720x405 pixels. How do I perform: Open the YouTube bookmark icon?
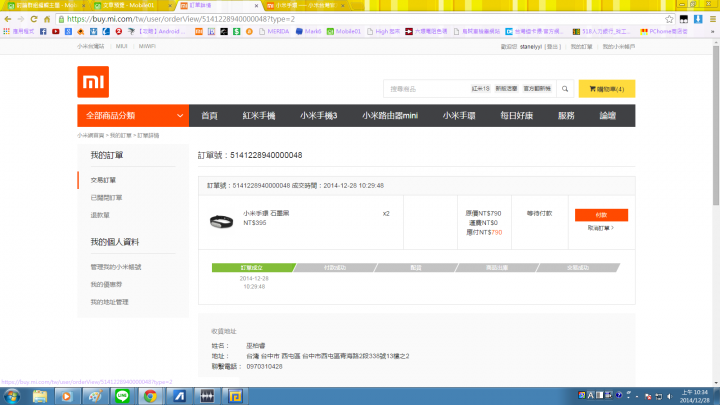(x=56, y=32)
